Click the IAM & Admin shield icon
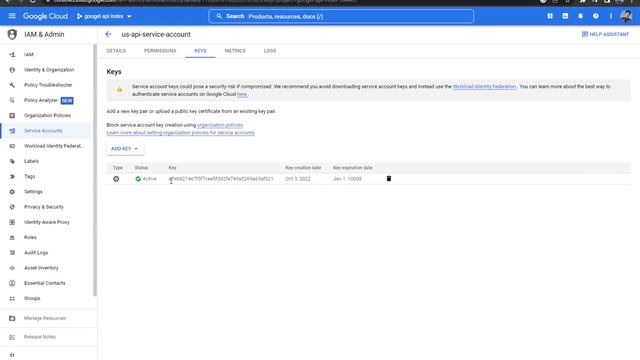The image size is (640, 360). coord(12,34)
